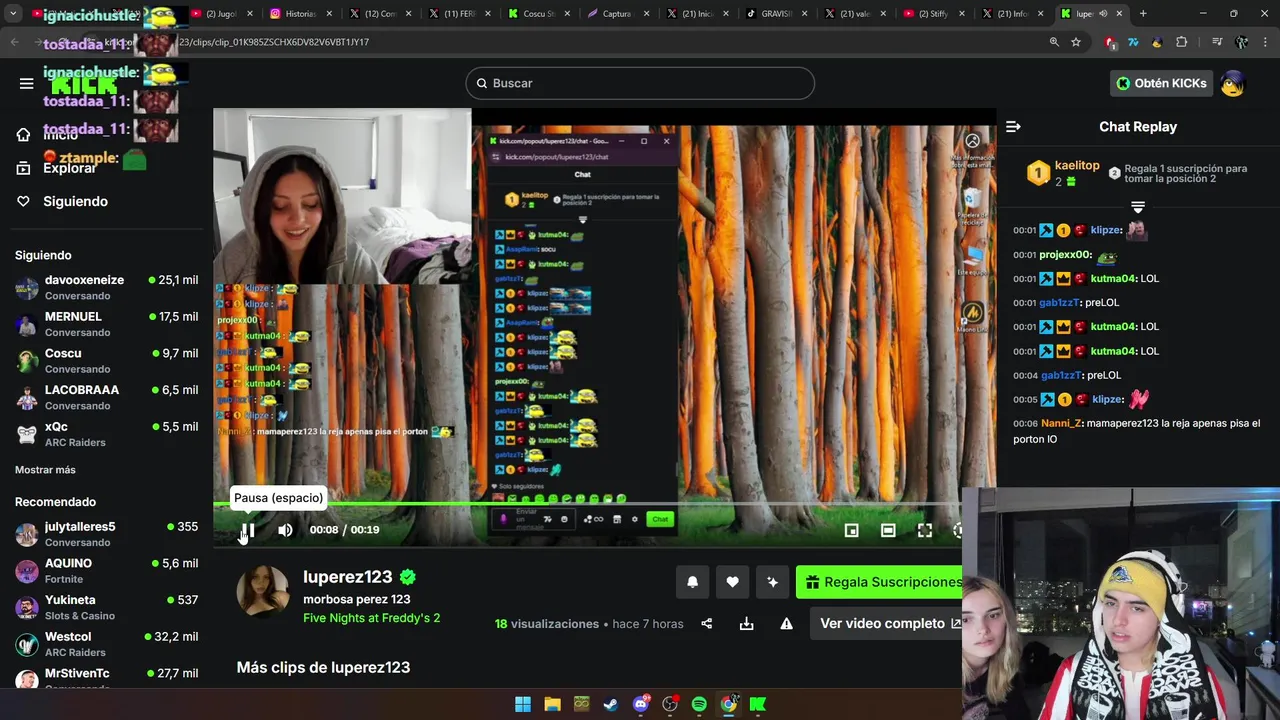Open Spotify from taskbar
This screenshot has width=1280, height=720.
[699, 704]
